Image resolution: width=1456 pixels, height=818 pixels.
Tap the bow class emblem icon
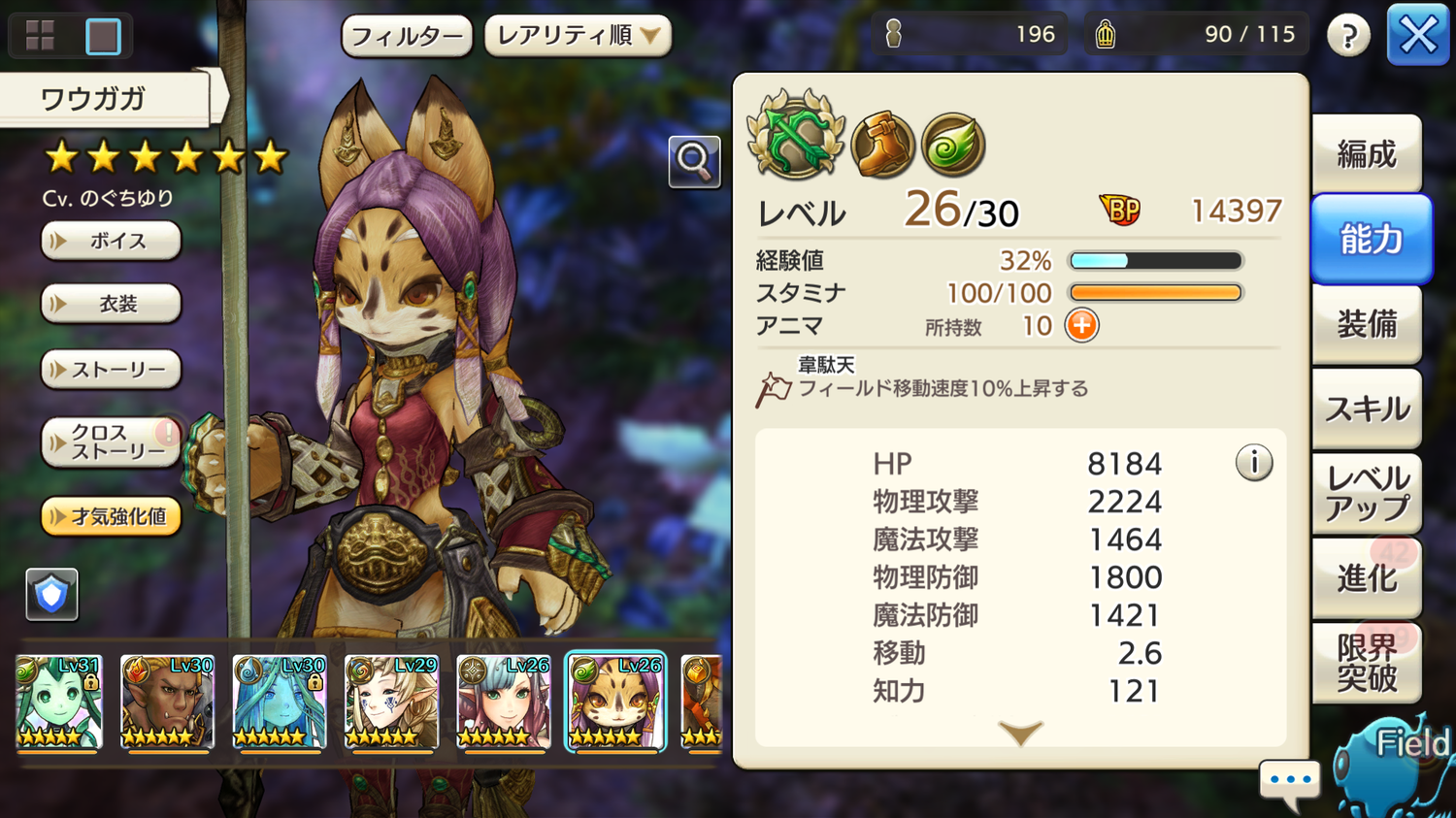coord(796,136)
